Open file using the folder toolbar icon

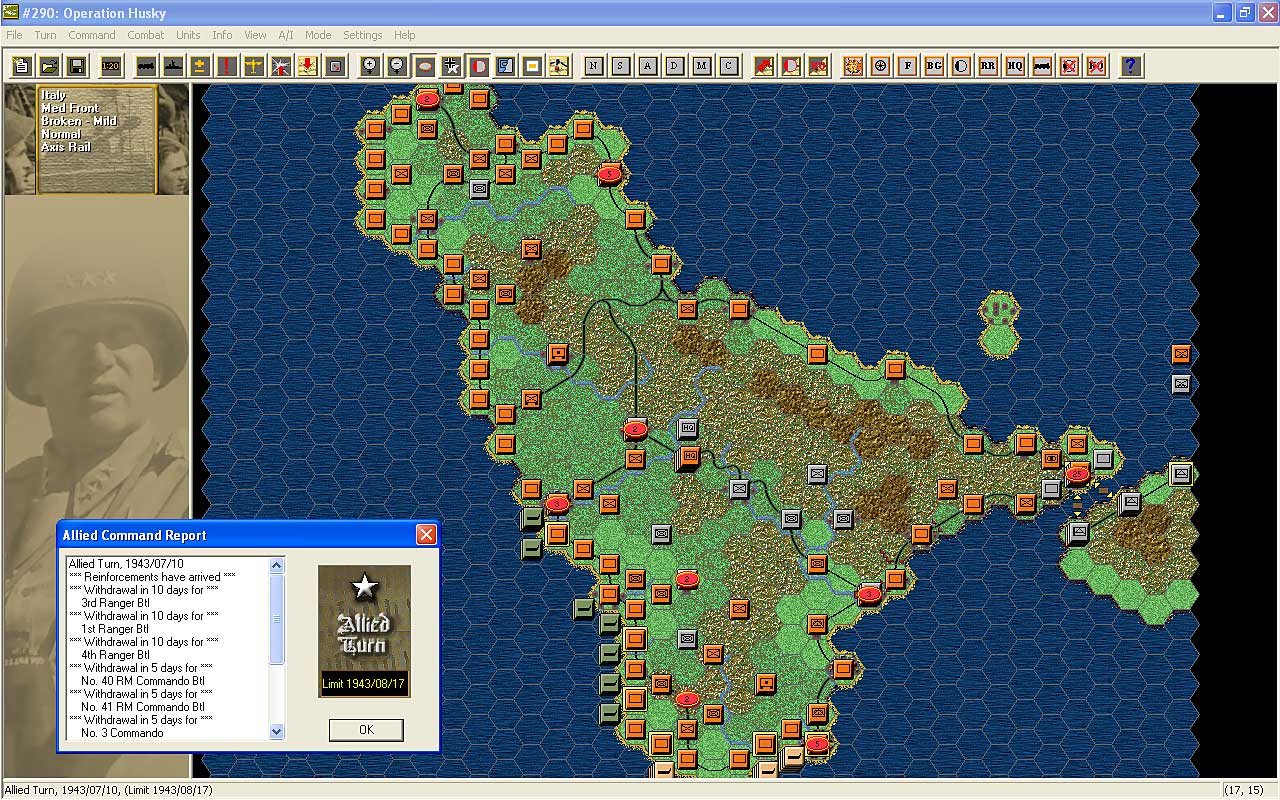(x=49, y=66)
